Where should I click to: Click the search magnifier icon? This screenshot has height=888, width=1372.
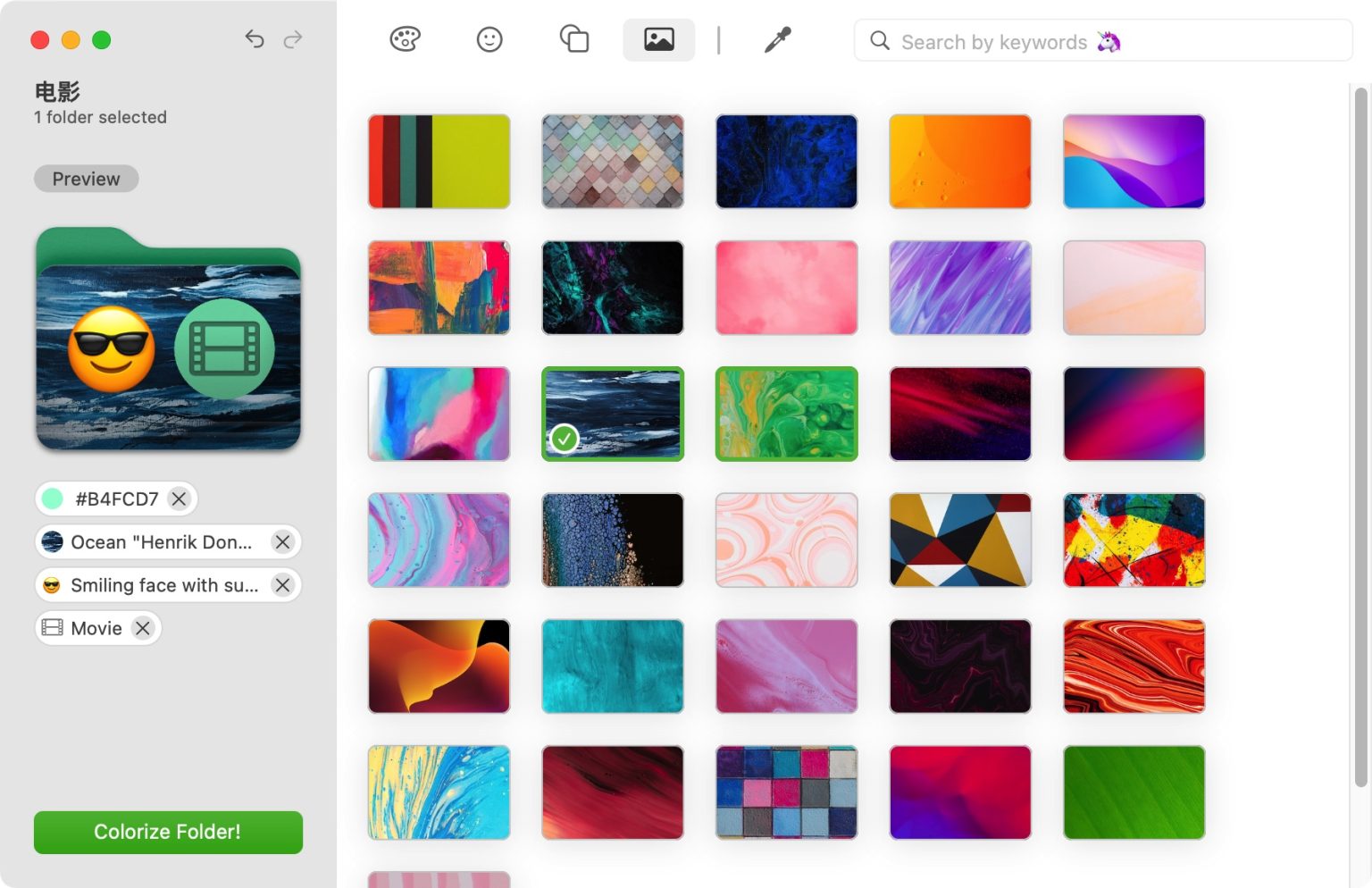tap(880, 41)
